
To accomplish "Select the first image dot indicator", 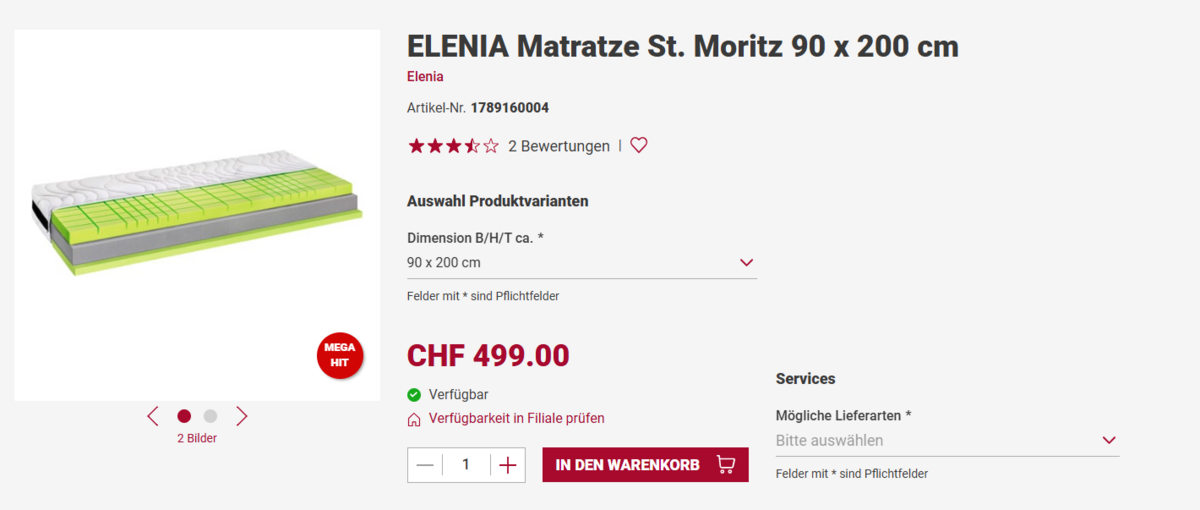I will (184, 416).
